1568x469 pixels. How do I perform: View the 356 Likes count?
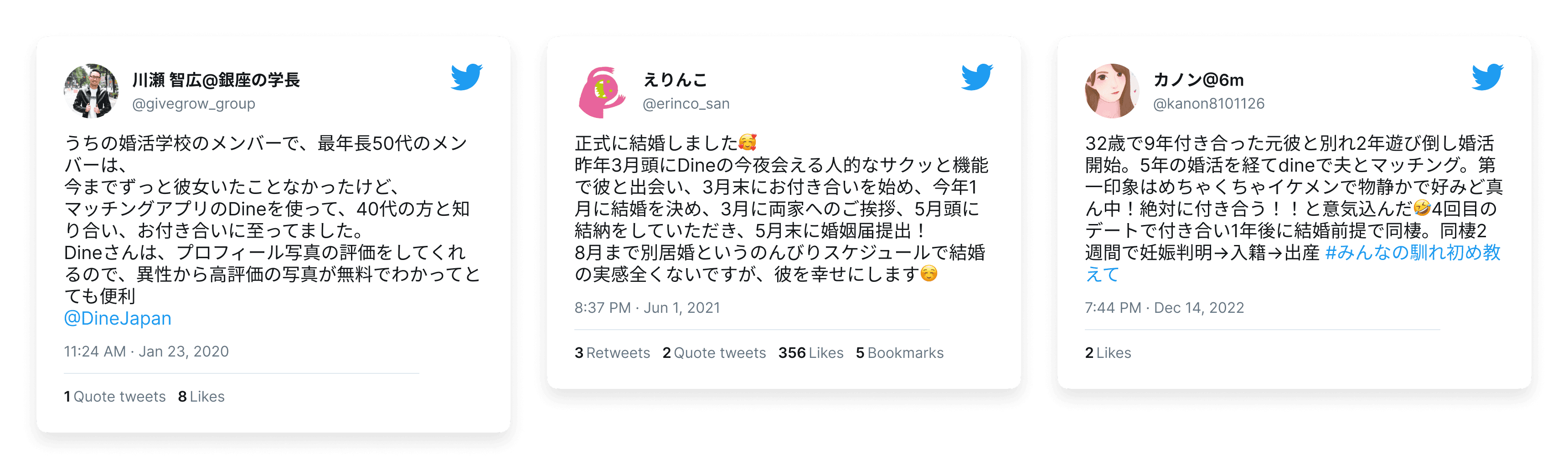pyautogui.click(x=811, y=353)
